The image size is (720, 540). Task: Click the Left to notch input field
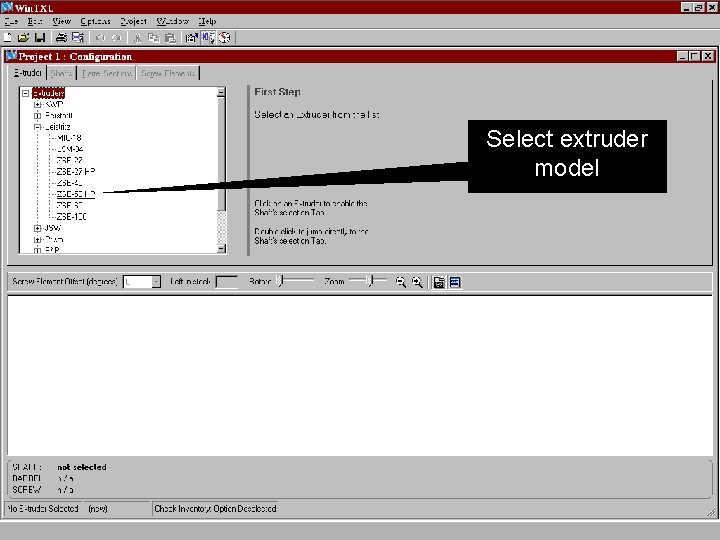(226, 281)
